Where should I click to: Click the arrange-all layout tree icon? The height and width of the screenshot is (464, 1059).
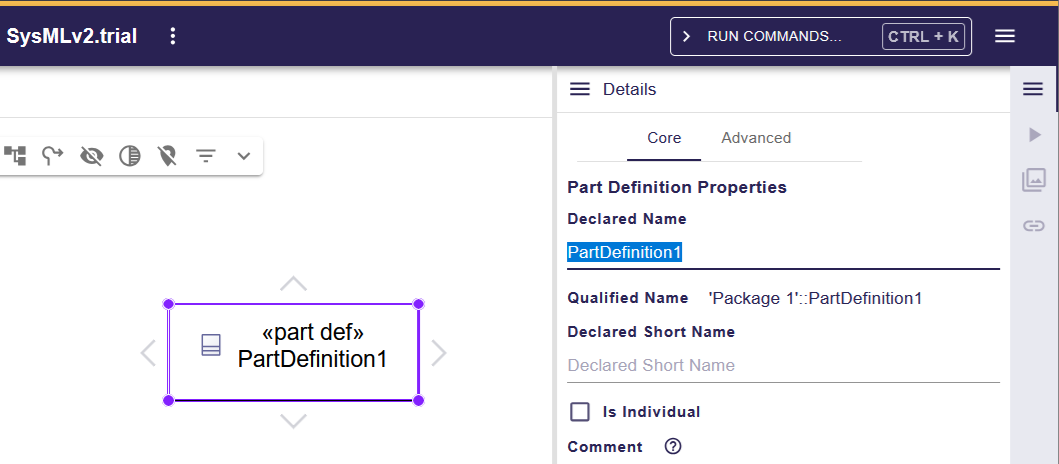pos(15,155)
